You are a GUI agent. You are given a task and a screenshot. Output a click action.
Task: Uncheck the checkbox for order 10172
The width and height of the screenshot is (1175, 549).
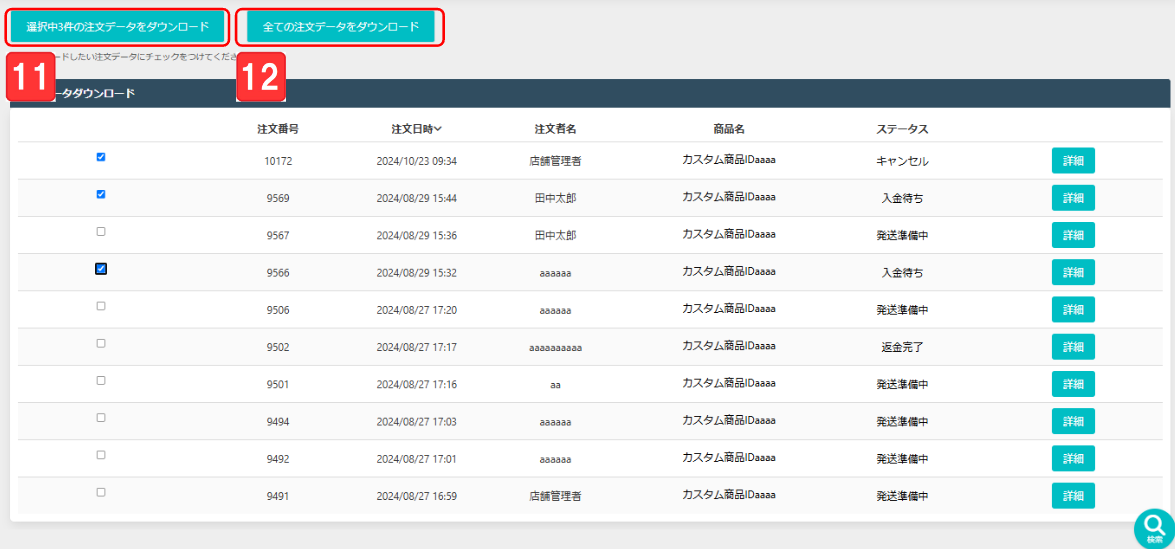coord(101,157)
